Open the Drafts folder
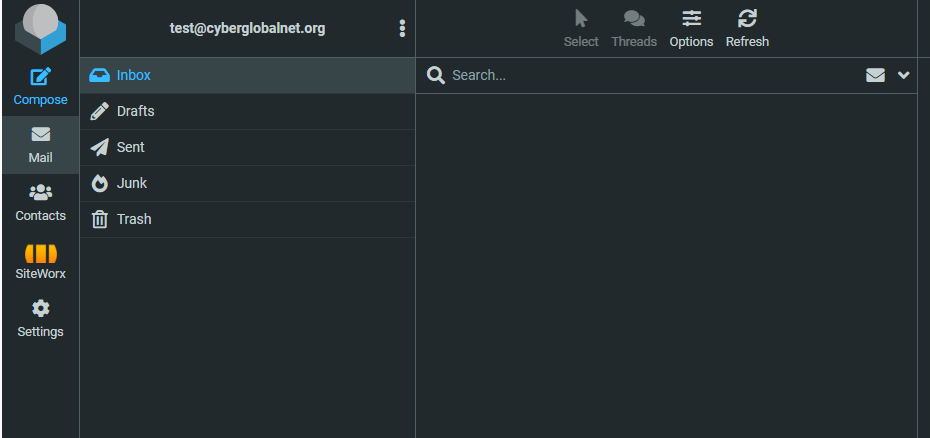This screenshot has height=438, width=930. pos(248,112)
